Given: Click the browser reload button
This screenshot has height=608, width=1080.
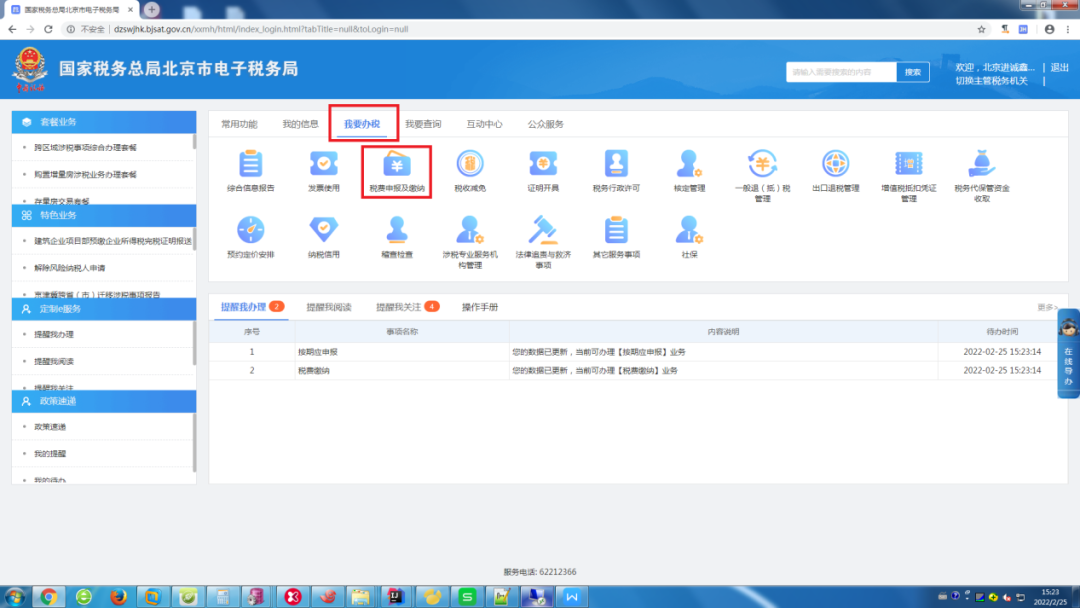Looking at the screenshot, I should (48, 29).
